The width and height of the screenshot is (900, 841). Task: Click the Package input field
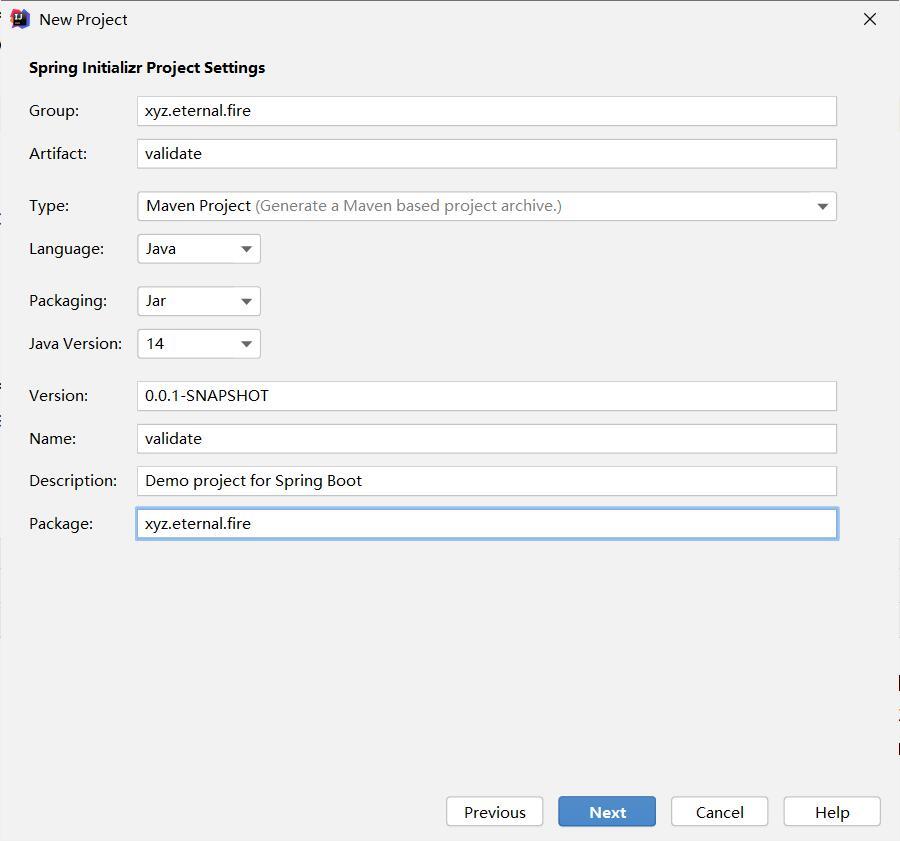tap(487, 524)
